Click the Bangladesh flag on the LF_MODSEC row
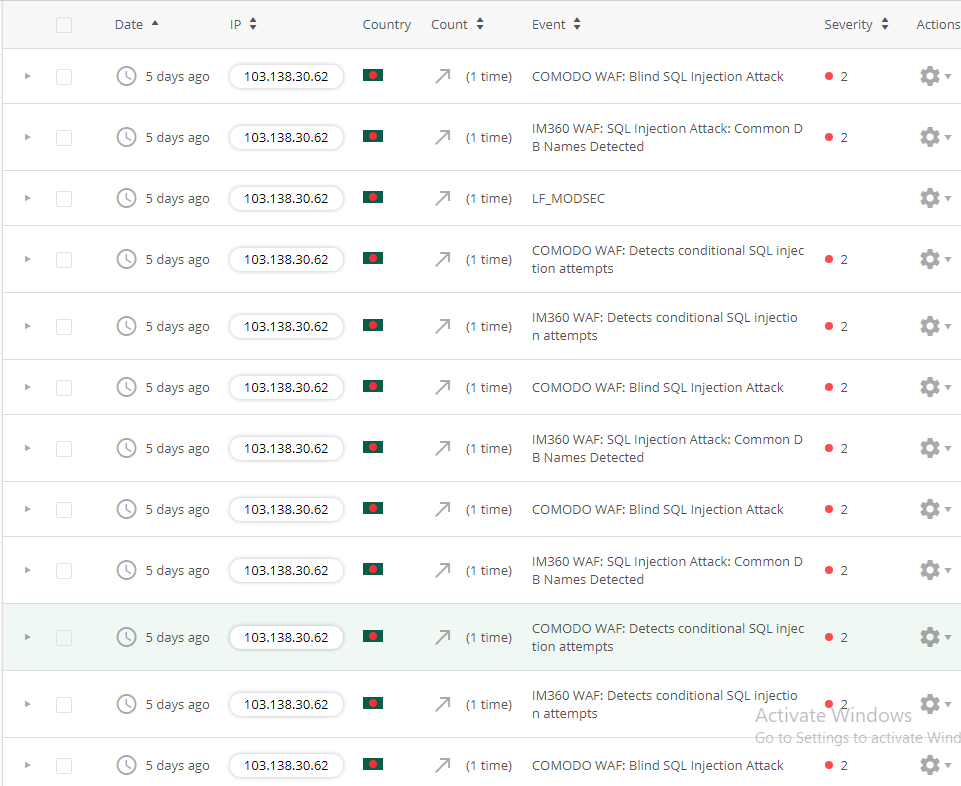Image resolution: width=961 pixels, height=786 pixels. point(372,198)
